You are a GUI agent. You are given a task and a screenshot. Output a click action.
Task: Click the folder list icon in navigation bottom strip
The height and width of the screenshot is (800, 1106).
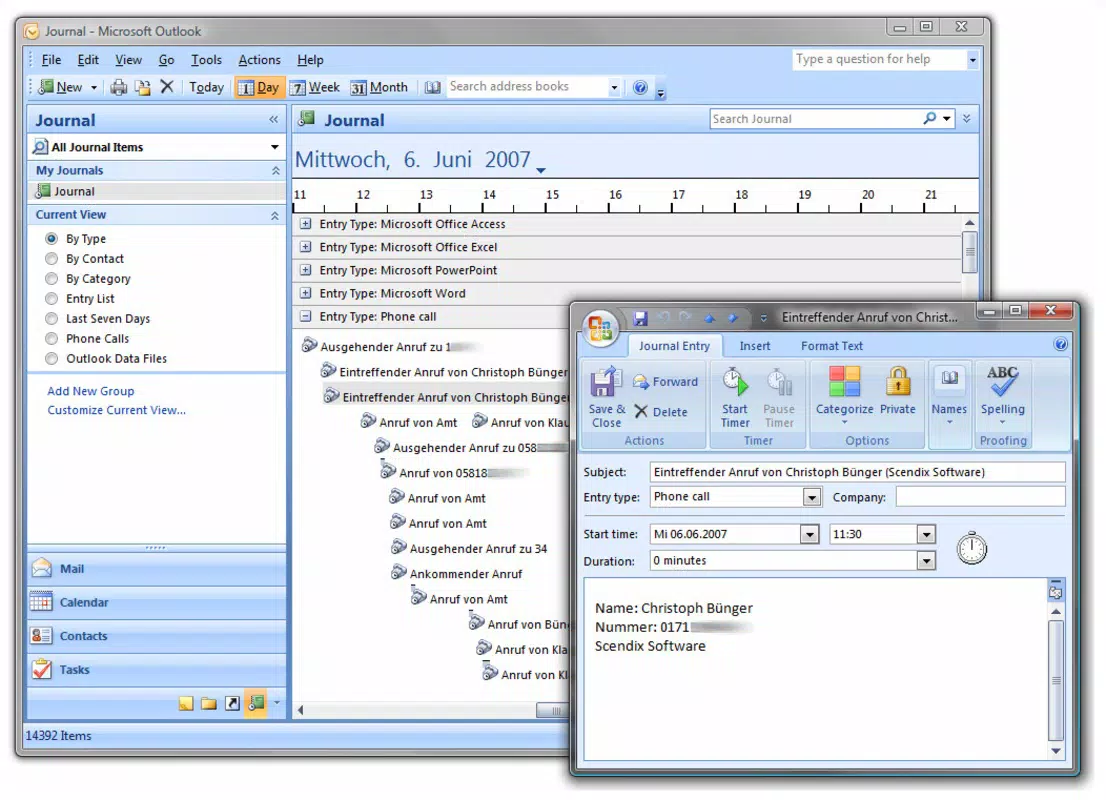[x=209, y=703]
